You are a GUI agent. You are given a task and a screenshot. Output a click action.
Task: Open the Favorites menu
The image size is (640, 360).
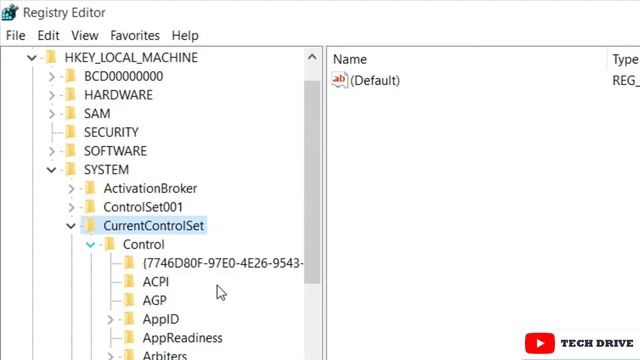click(135, 36)
